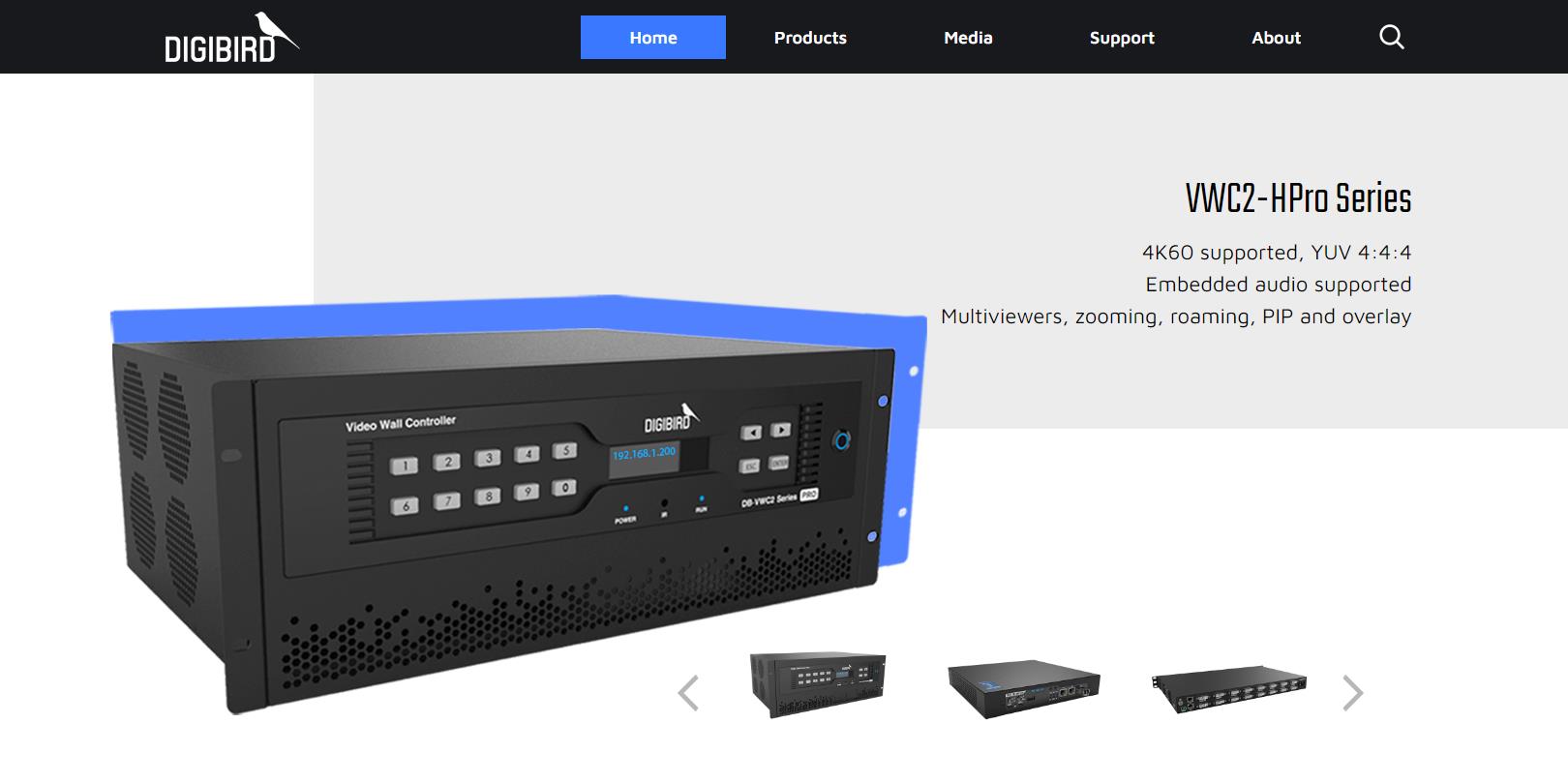Open the Media menu
1568x784 pixels.
point(968,38)
